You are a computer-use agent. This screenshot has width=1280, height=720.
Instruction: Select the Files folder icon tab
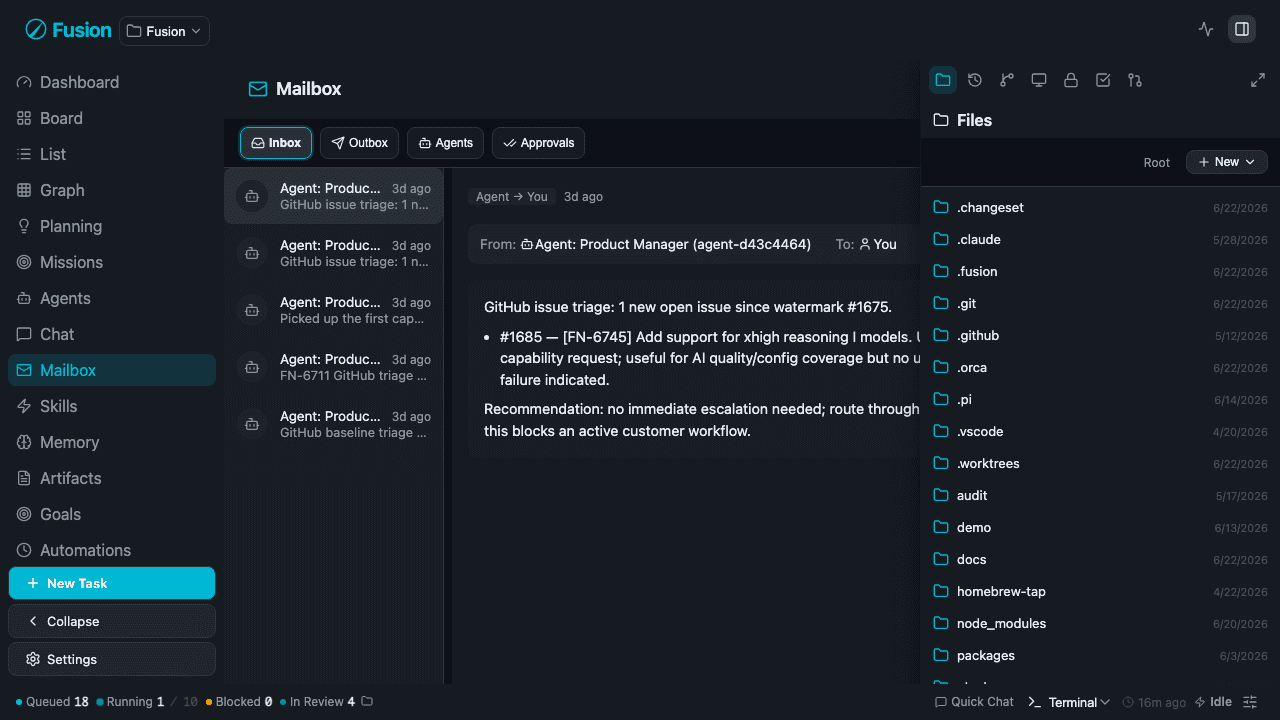point(943,80)
